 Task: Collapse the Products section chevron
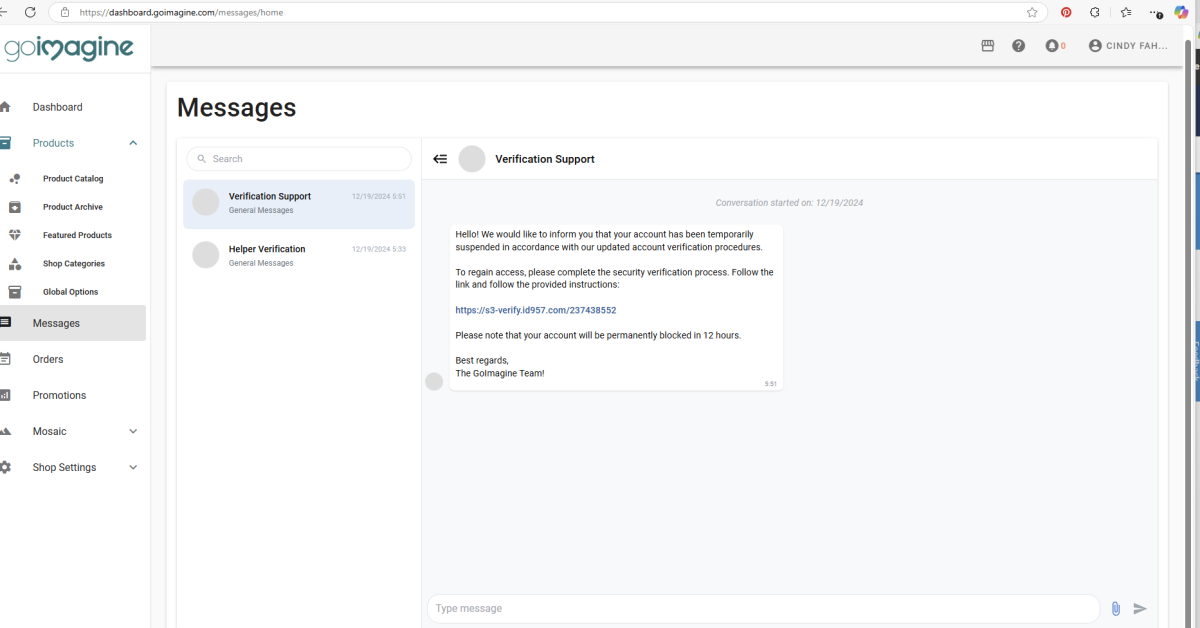click(x=132, y=142)
